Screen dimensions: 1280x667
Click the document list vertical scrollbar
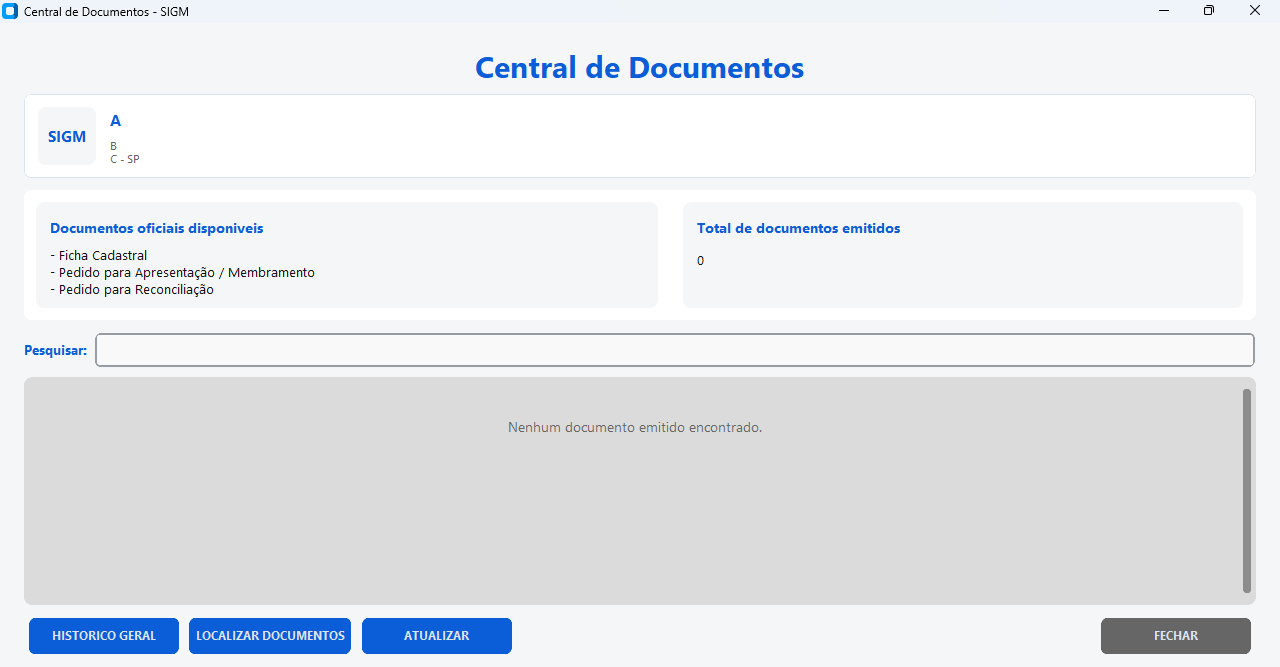click(1247, 490)
